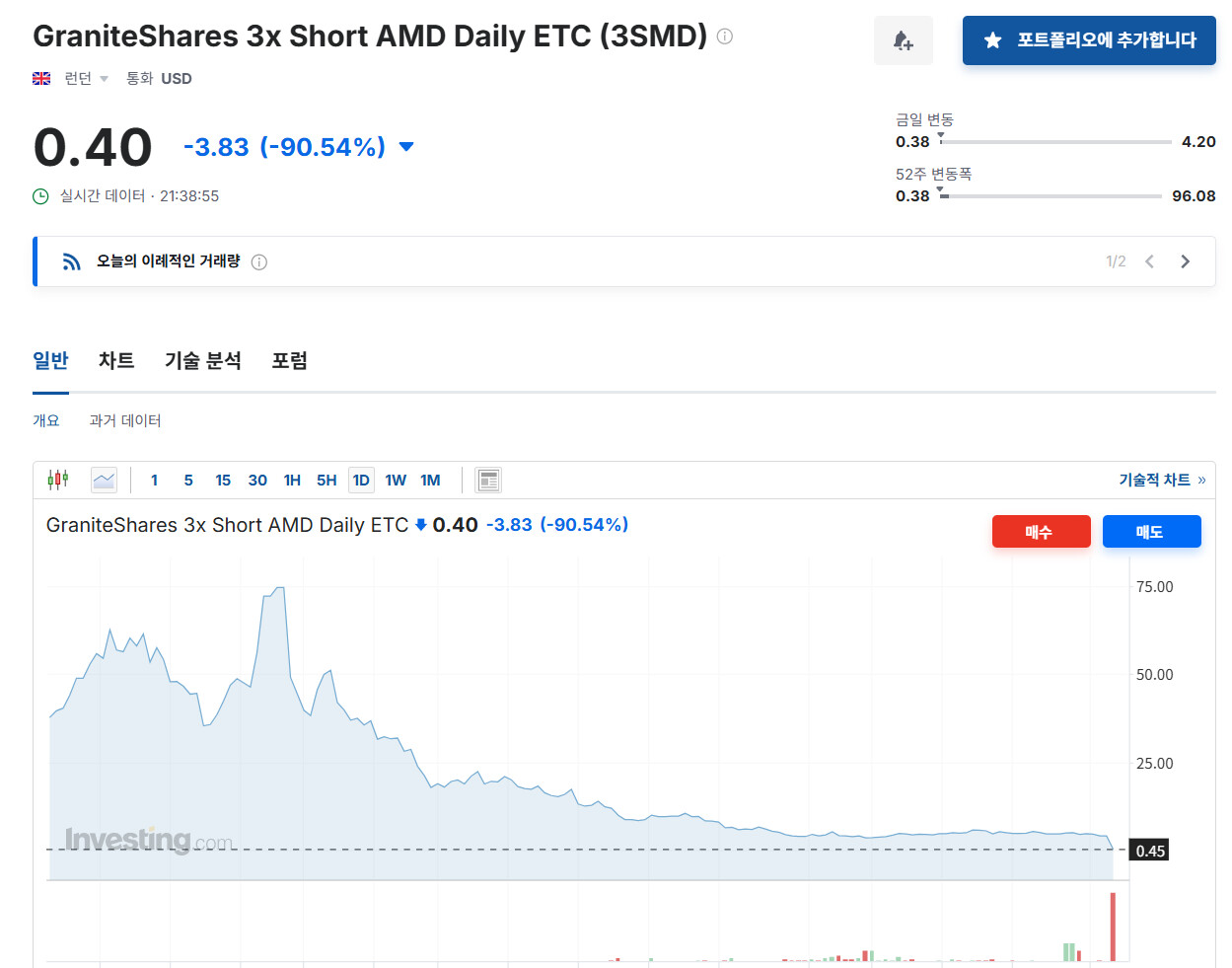Viewport: 1232px width, 968px height.
Task: Click the 포트폴리오에 추가합니다 button
Action: coord(1089,40)
